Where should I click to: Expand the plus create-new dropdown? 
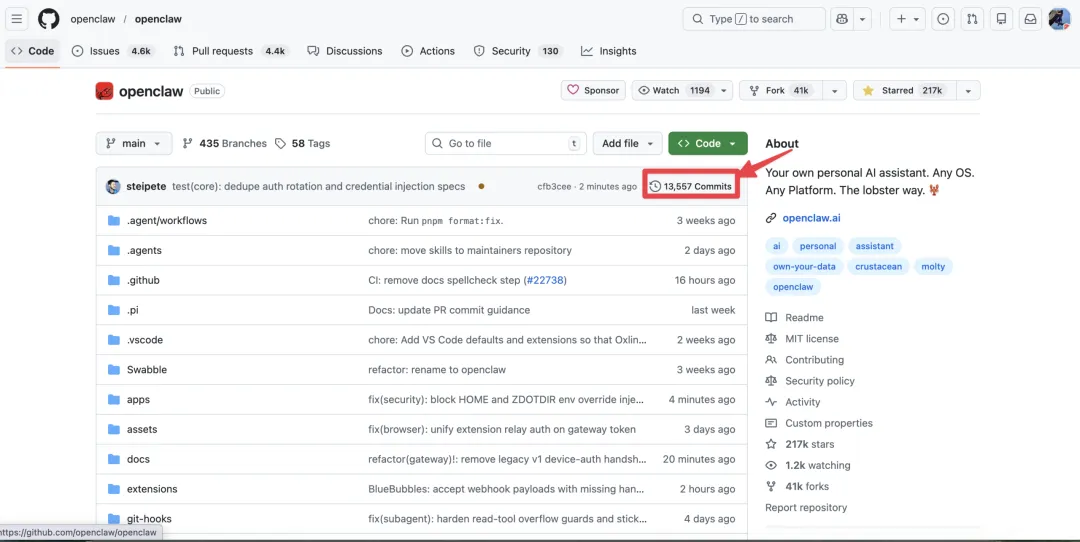908,19
